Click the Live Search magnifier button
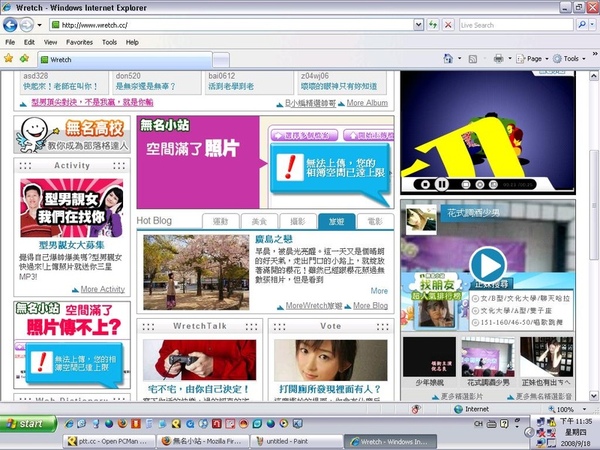The width and height of the screenshot is (600, 450). [x=582, y=25]
